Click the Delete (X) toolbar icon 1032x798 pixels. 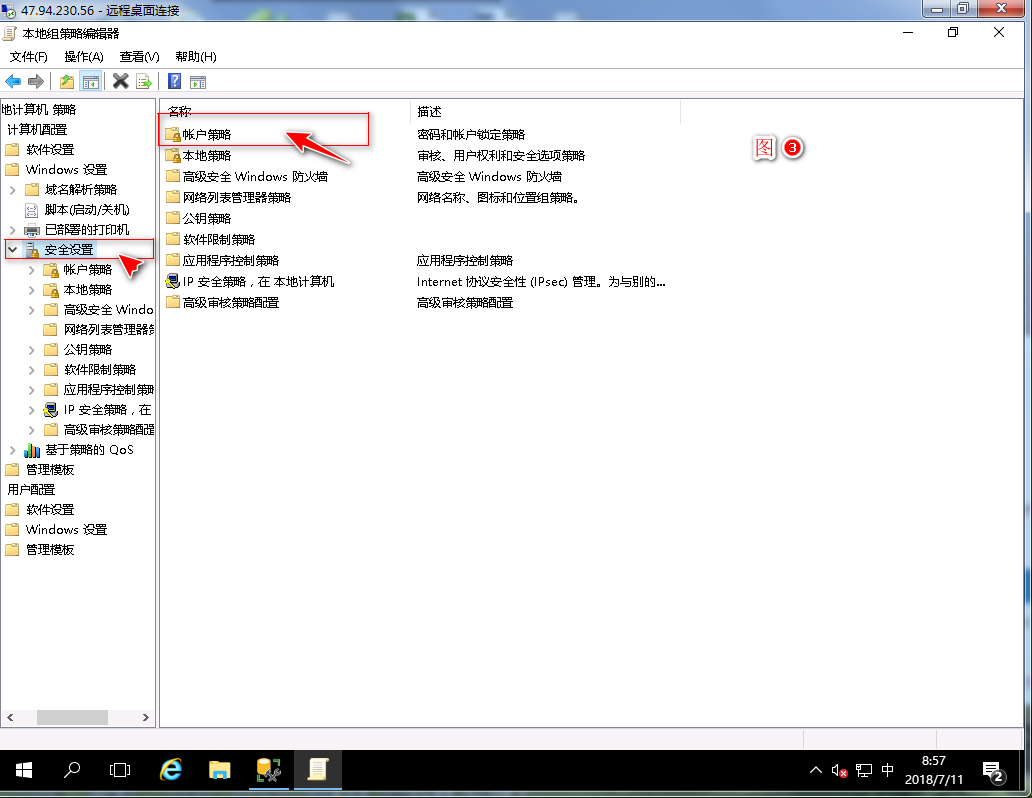point(121,82)
